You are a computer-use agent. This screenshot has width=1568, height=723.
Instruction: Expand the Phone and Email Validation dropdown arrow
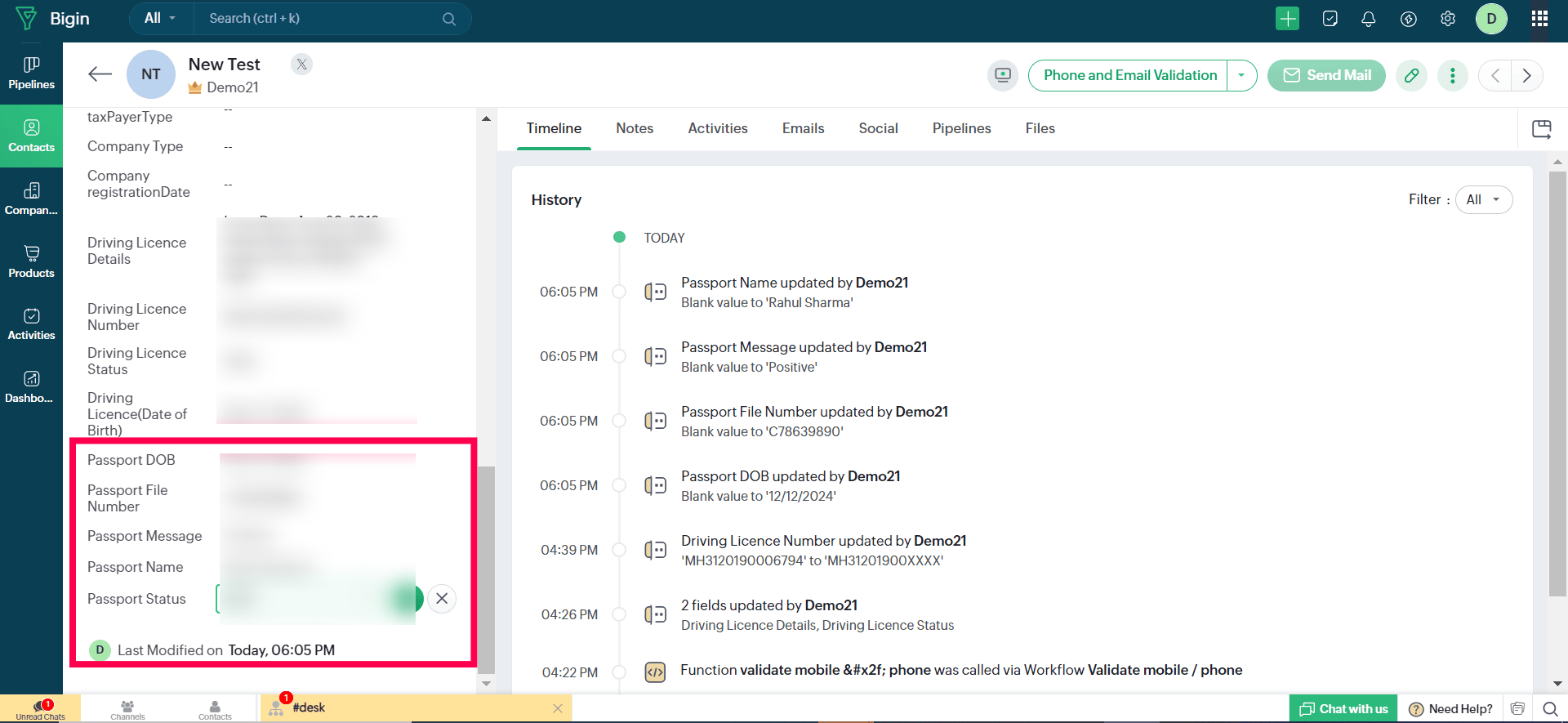pyautogui.click(x=1241, y=75)
